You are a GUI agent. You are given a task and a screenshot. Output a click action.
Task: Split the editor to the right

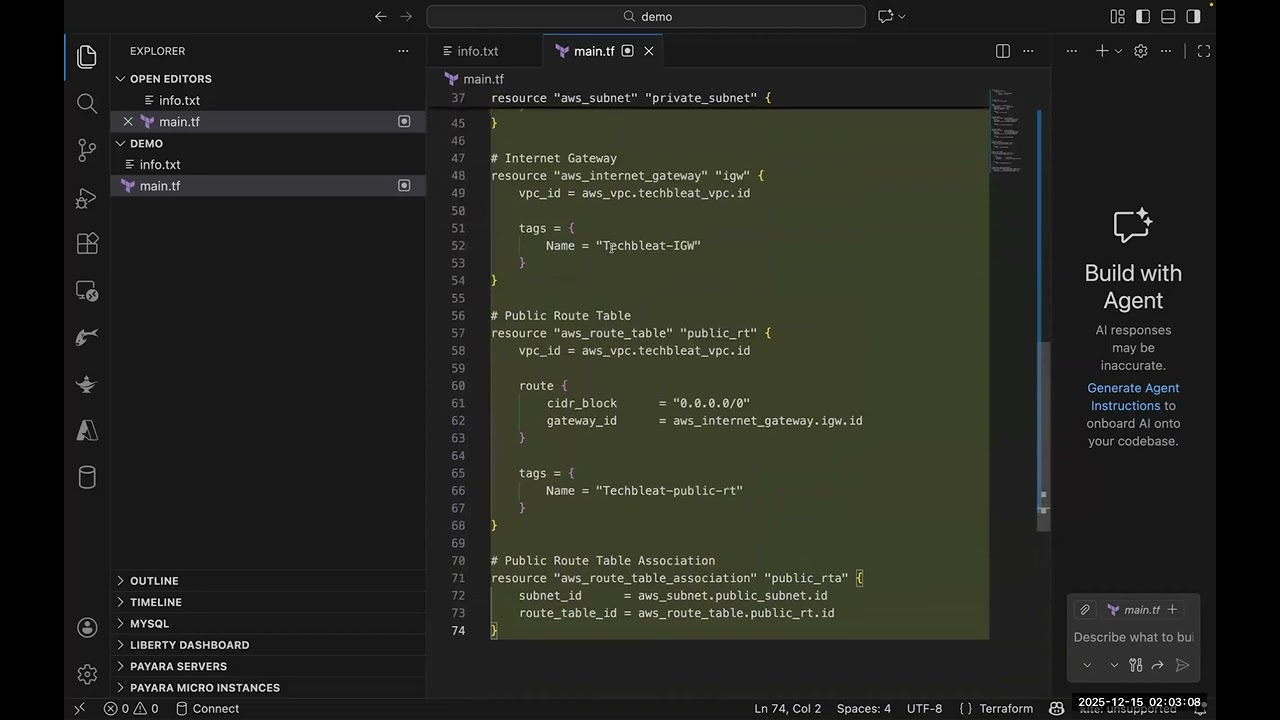pyautogui.click(x=1003, y=51)
